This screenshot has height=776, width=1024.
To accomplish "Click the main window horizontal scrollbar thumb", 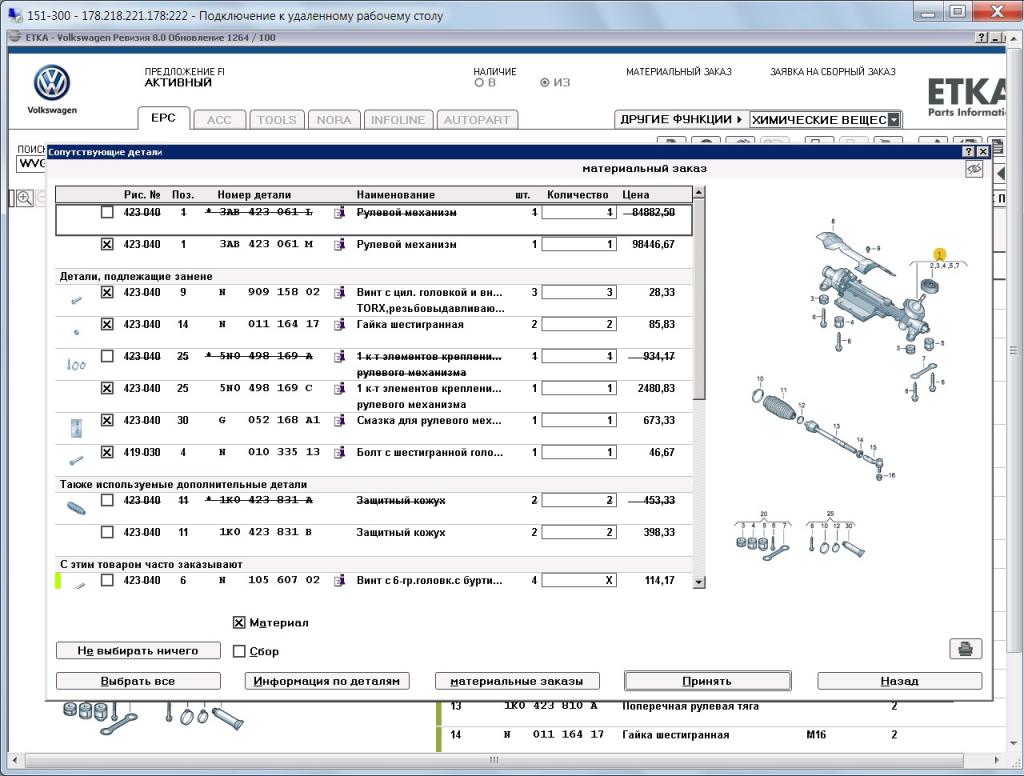I will click(x=495, y=760).
